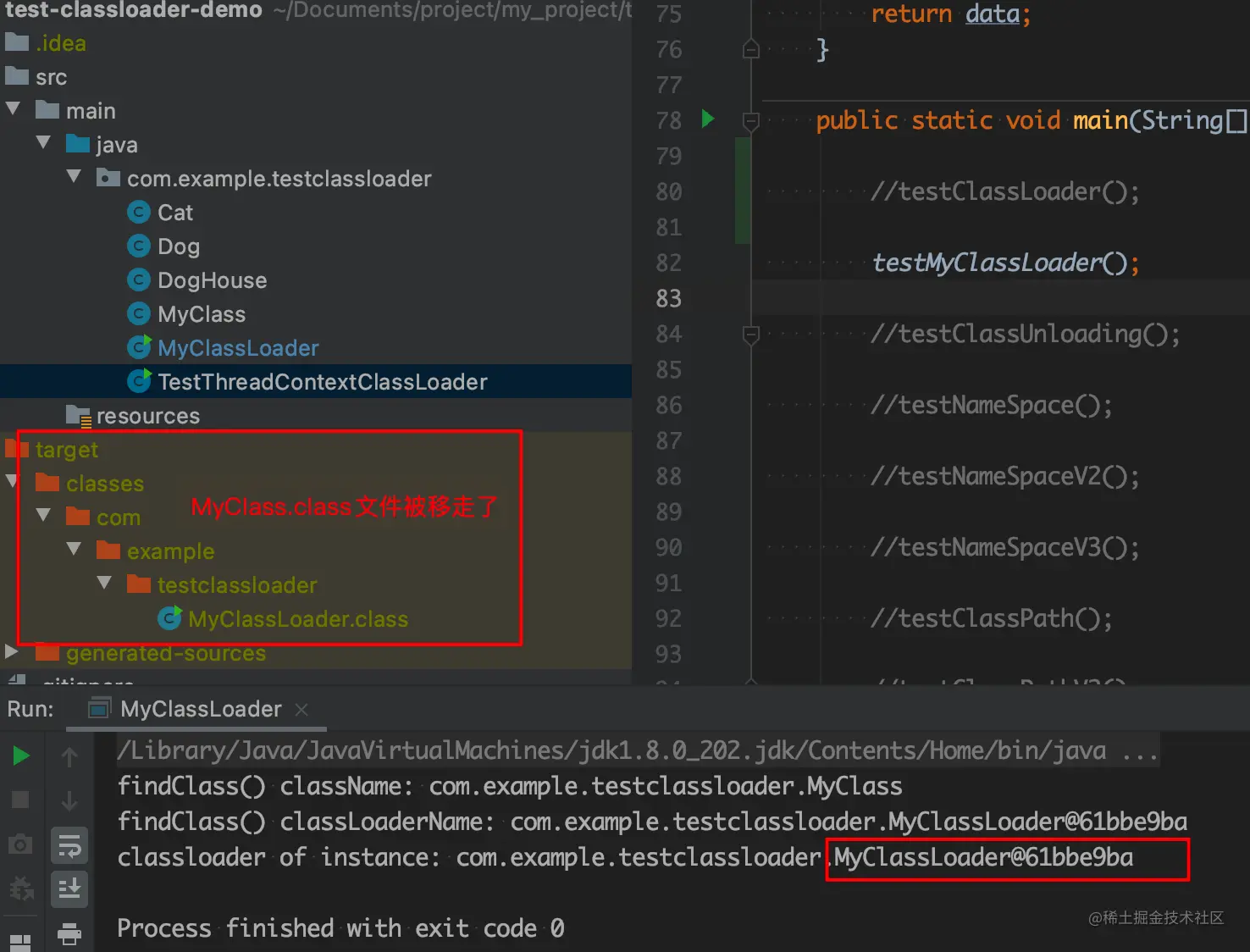This screenshot has height=952, width=1250.
Task: Open MyClassLoader source file in the tree
Action: 238,348
